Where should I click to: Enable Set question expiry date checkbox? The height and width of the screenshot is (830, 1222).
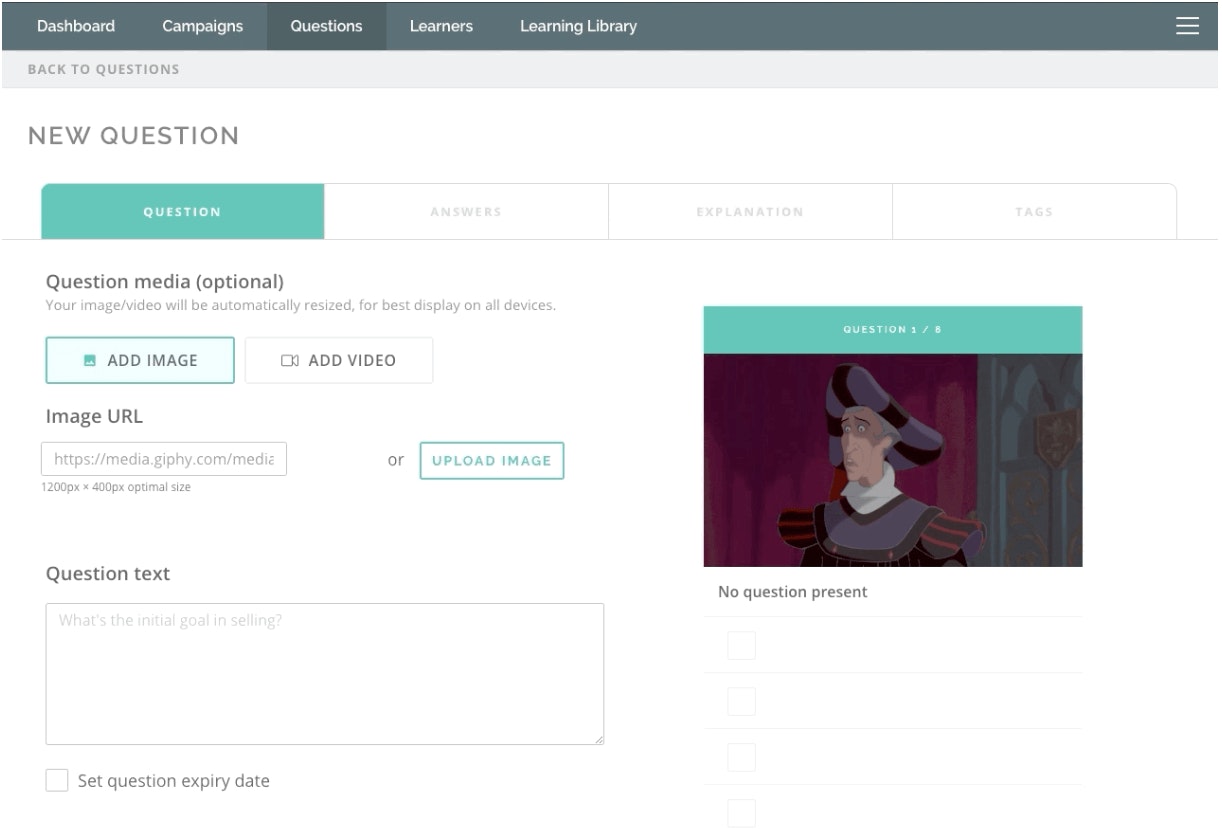point(57,781)
